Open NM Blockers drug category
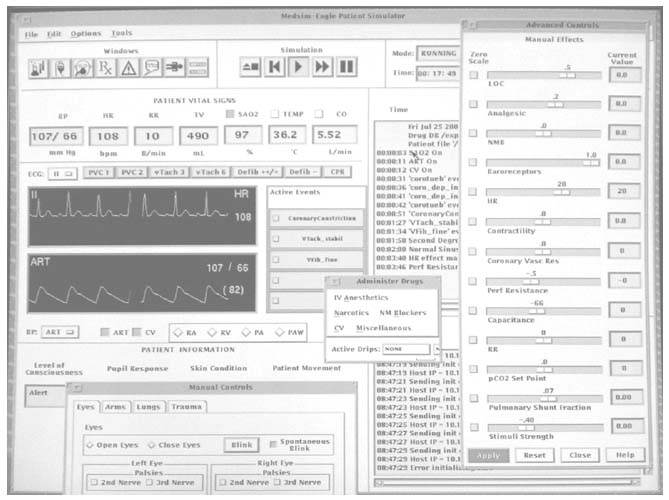 [x=403, y=313]
